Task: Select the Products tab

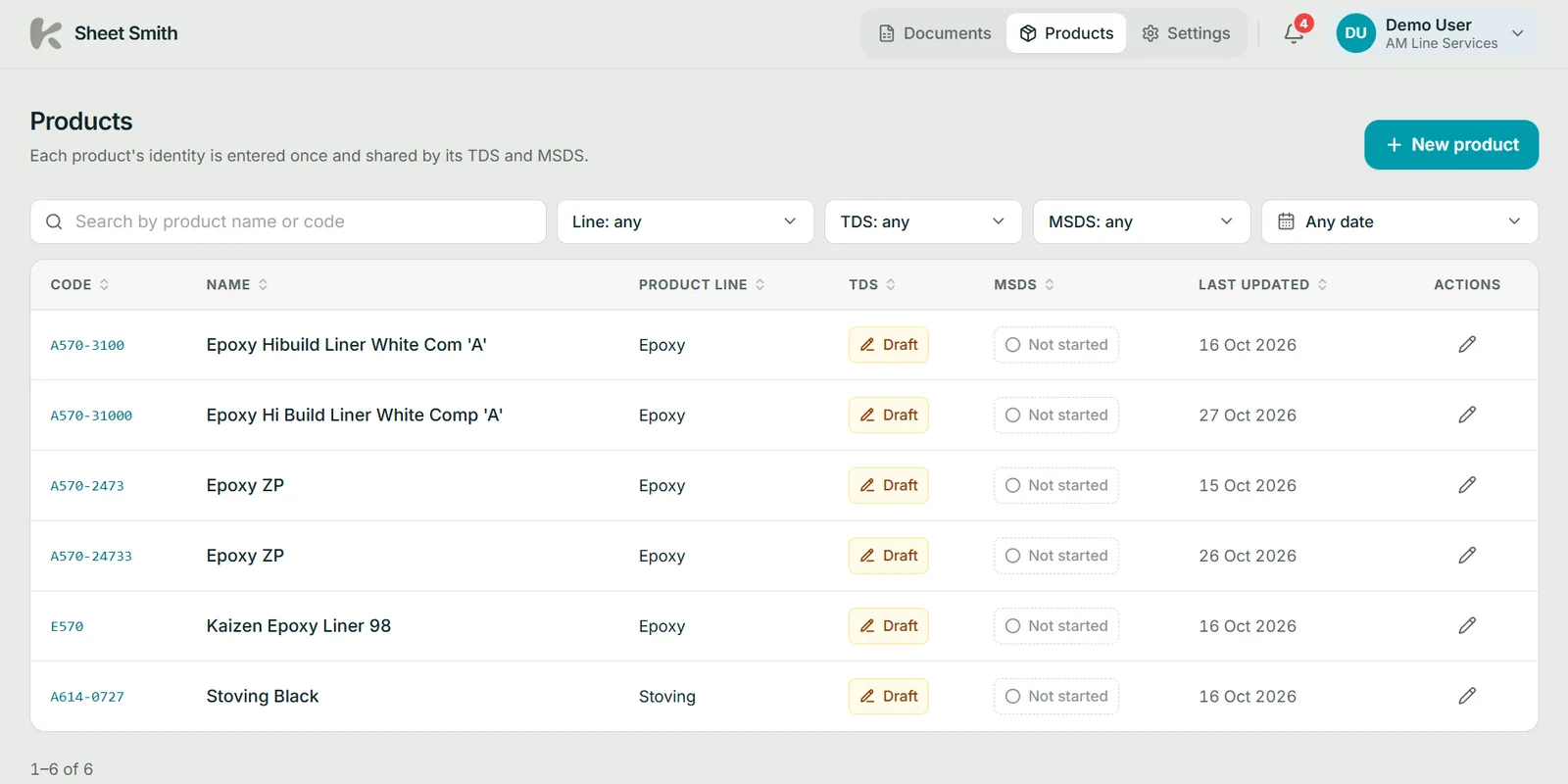Action: [1066, 33]
